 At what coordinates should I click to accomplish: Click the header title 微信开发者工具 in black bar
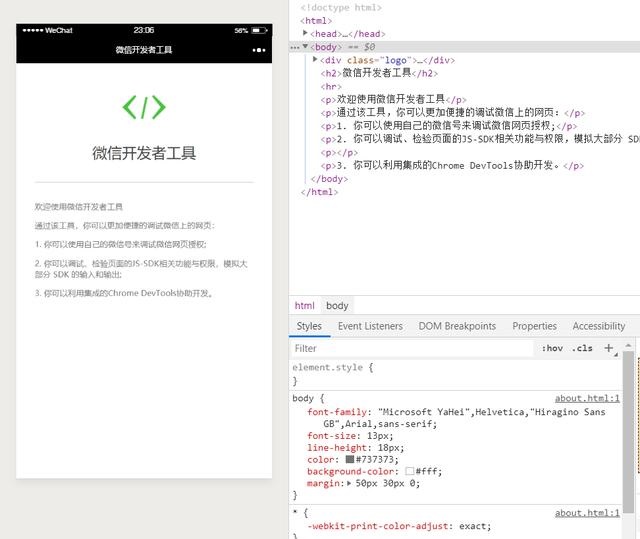tap(144, 50)
